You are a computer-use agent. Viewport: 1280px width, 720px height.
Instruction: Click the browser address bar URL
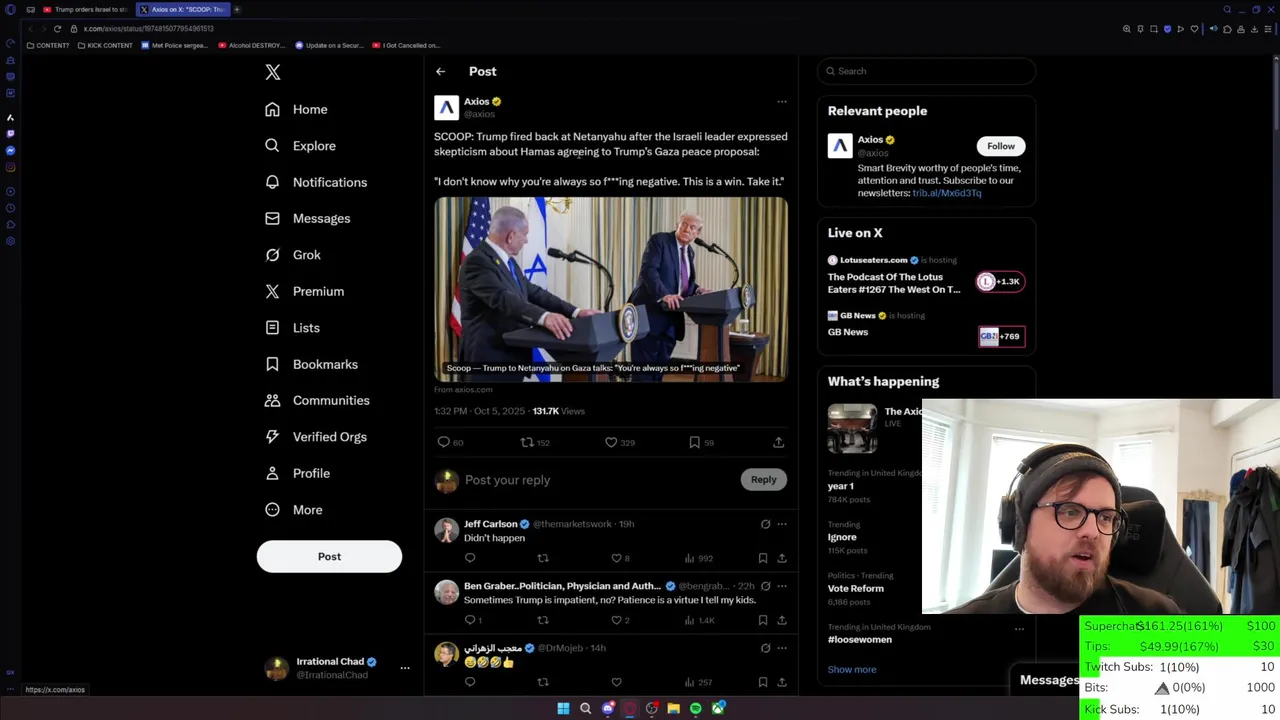tap(149, 28)
